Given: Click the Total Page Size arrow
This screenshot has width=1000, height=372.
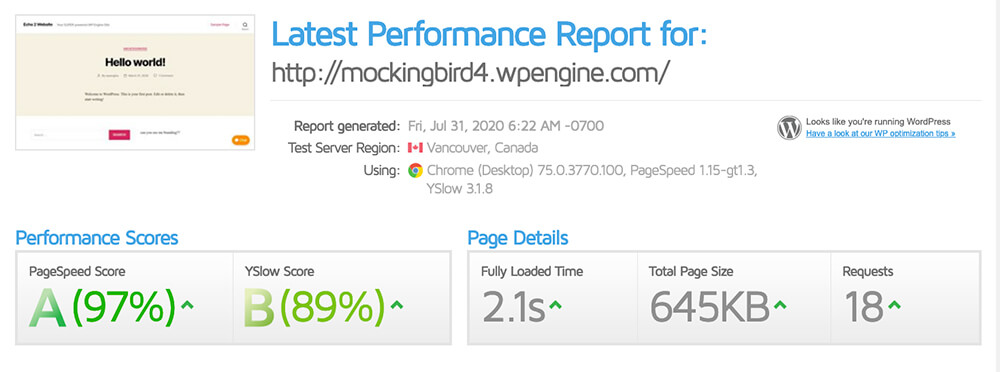Looking at the screenshot, I should click(779, 306).
